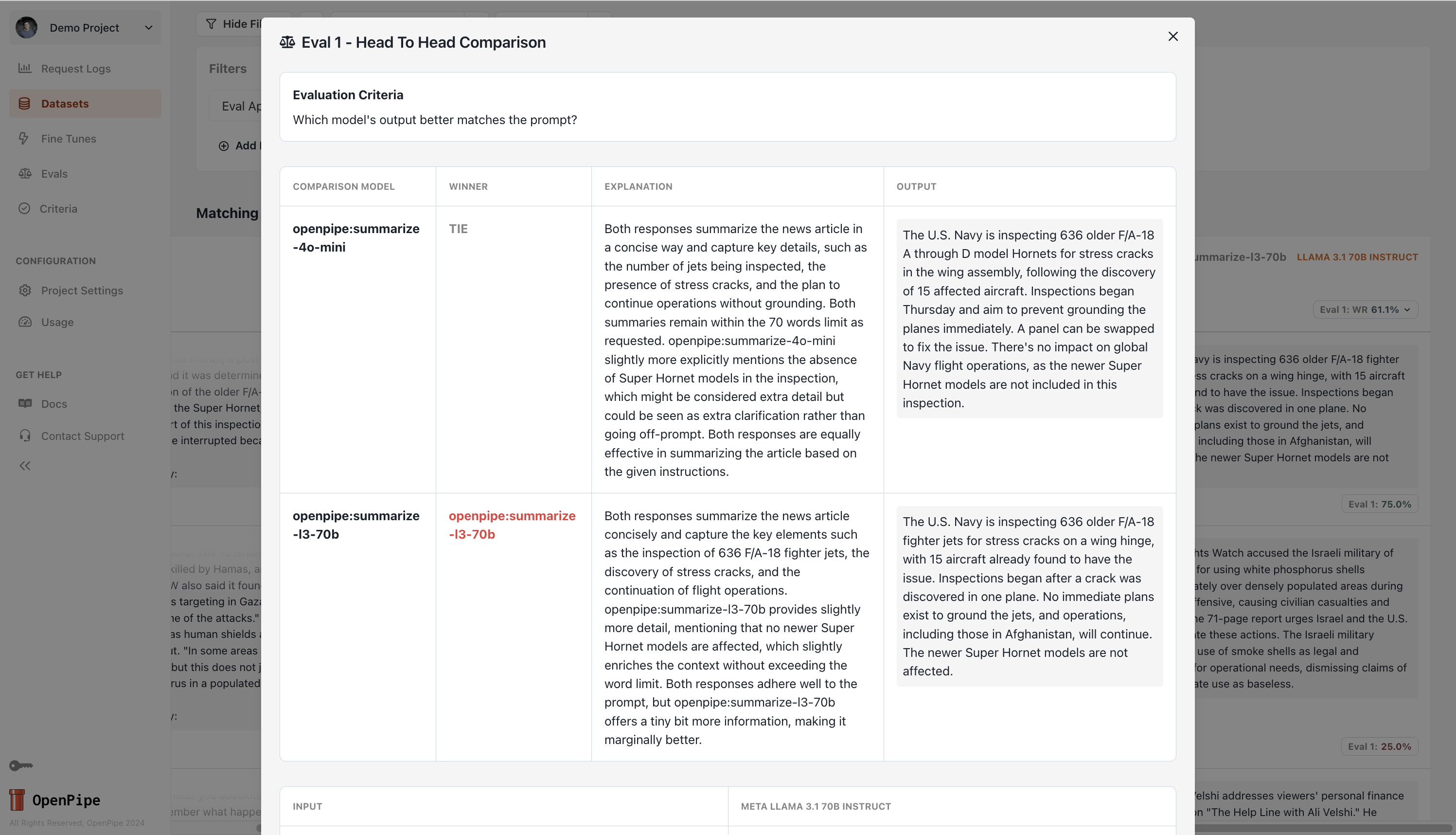
Task: Click the Criteria checkmark icon
Action: pyautogui.click(x=24, y=208)
